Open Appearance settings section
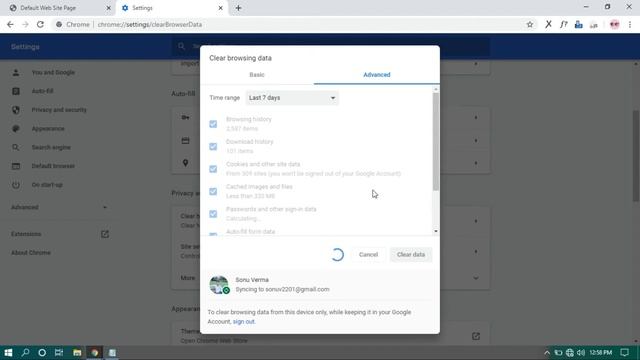Image resolution: width=640 pixels, height=360 pixels. click(48, 129)
